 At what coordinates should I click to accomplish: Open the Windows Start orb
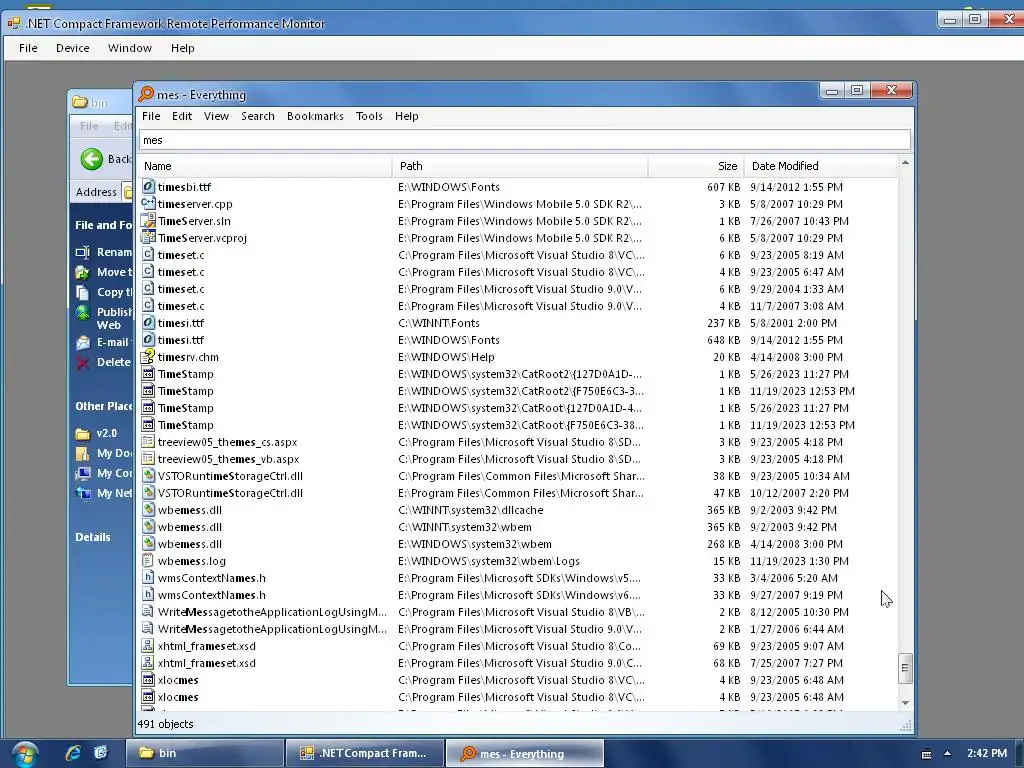tap(25, 754)
